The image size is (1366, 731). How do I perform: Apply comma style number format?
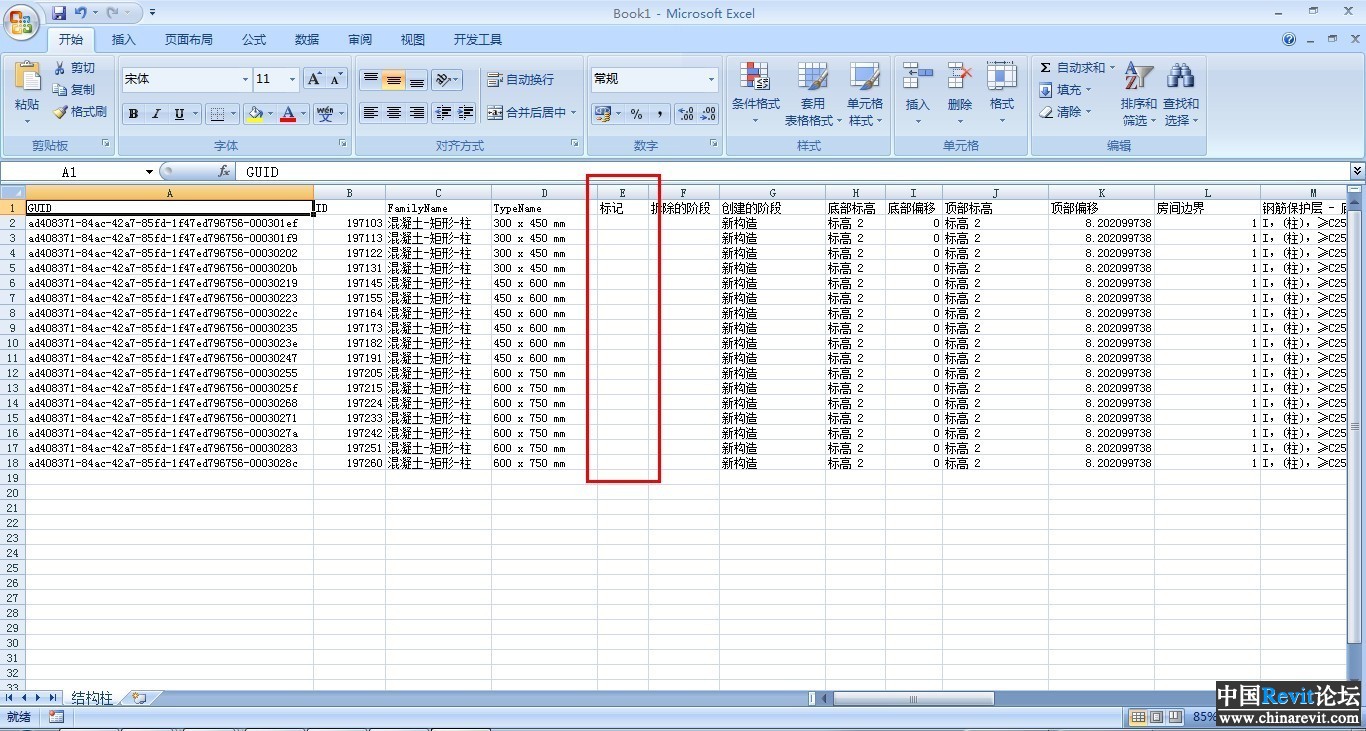pyautogui.click(x=659, y=114)
